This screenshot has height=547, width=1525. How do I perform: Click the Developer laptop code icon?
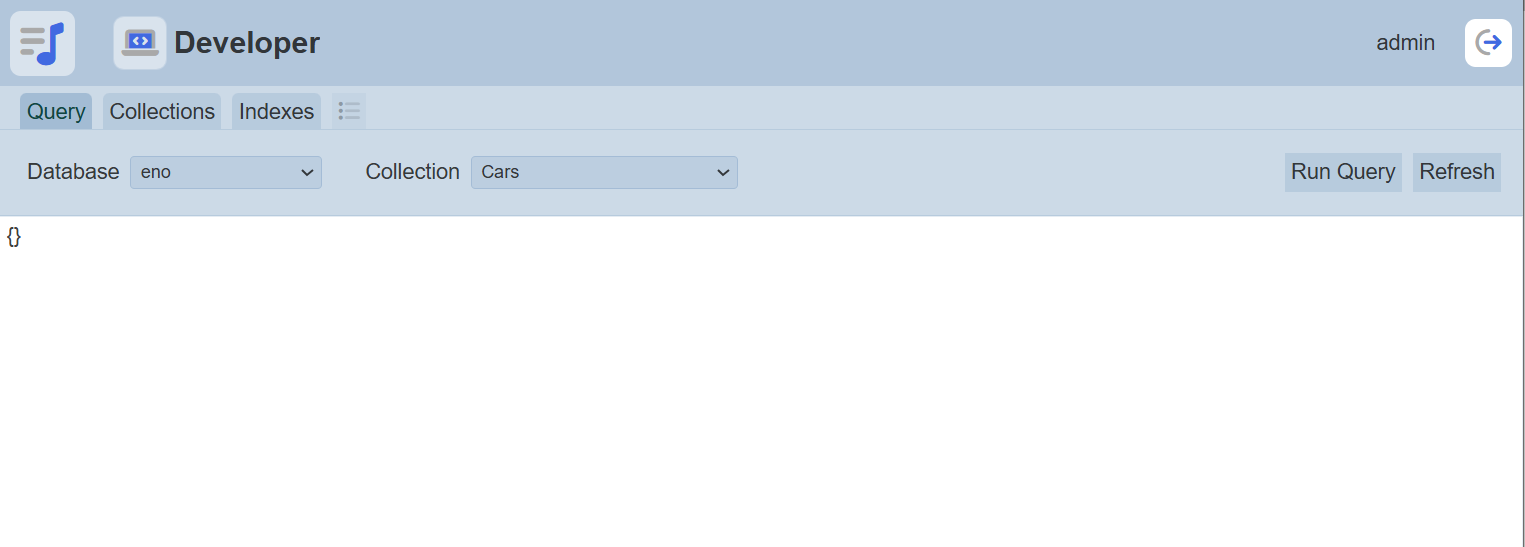[x=140, y=43]
